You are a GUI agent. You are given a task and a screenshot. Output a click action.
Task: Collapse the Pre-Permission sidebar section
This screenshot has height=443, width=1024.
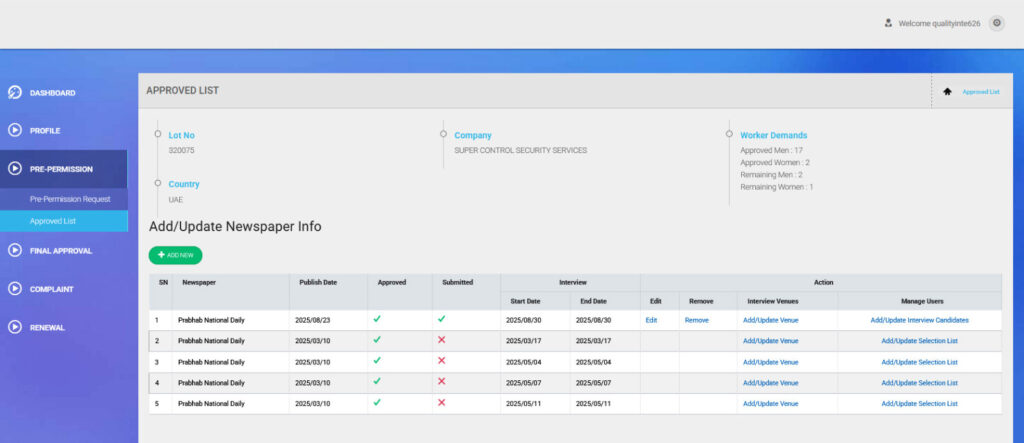[x=62, y=169]
